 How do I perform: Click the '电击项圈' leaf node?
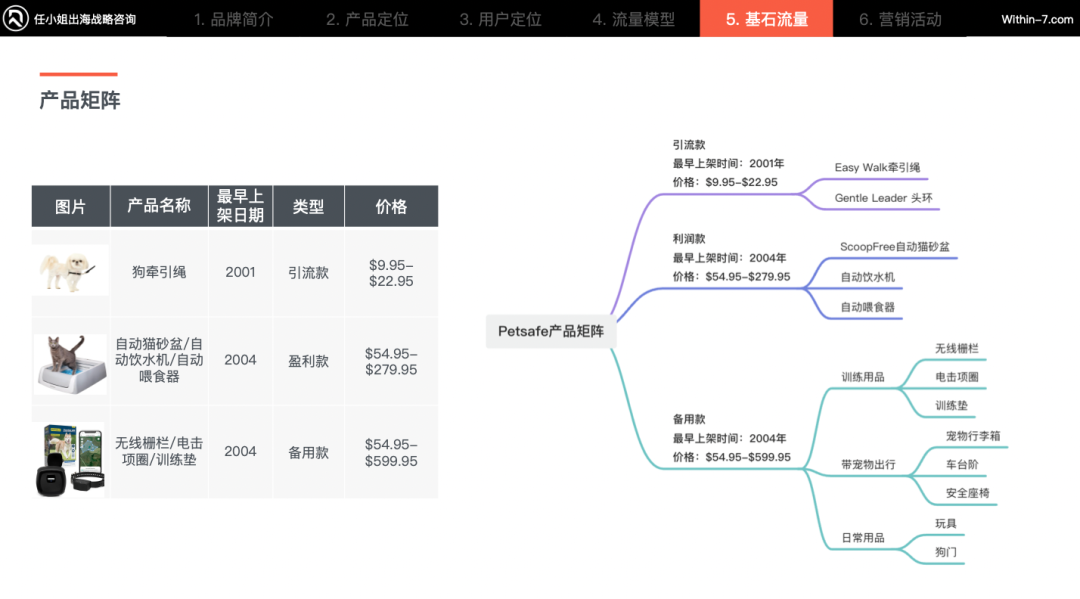(956, 377)
